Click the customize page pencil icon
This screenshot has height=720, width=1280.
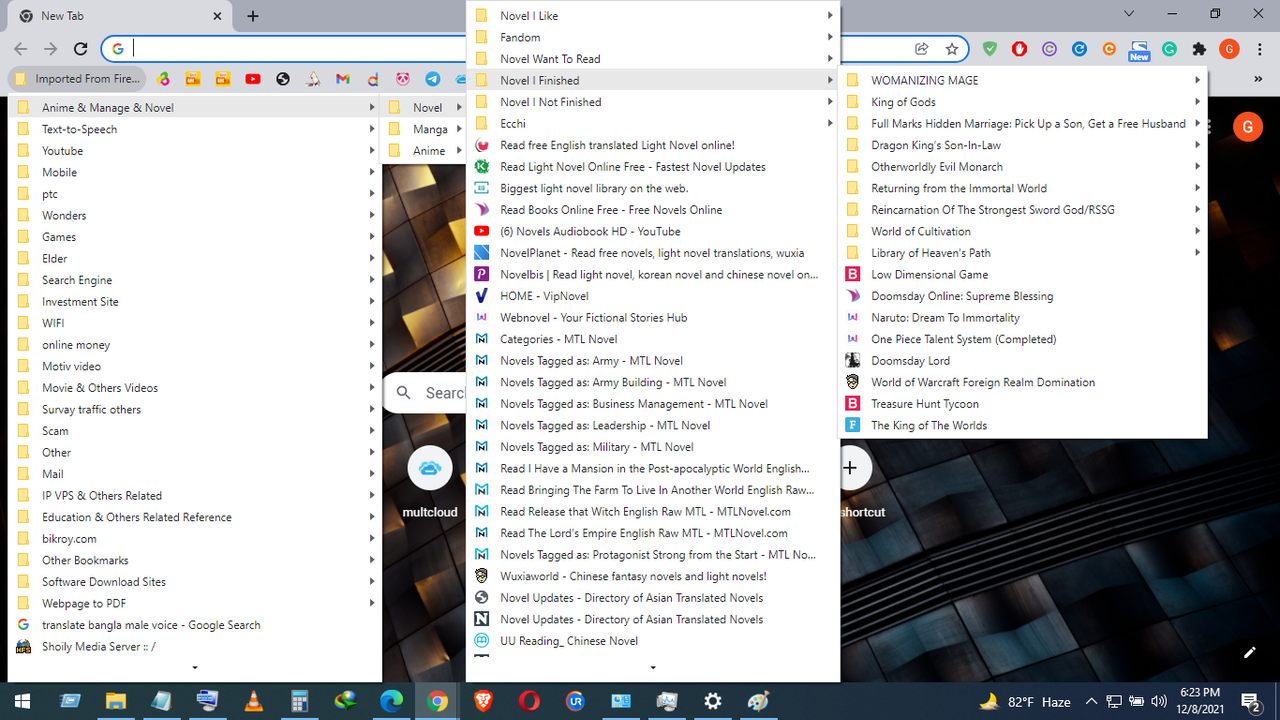click(1249, 652)
